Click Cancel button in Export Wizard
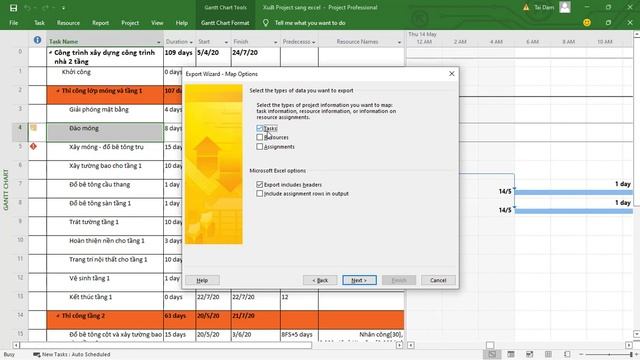The image size is (640, 360). [438, 280]
